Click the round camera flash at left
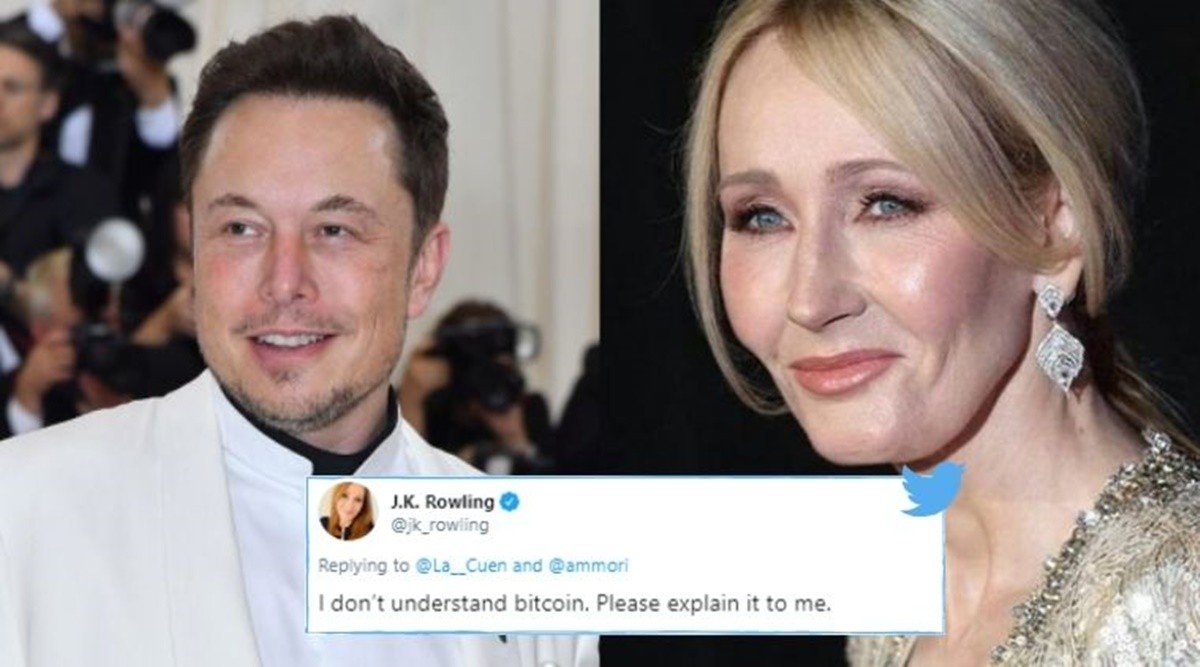The height and width of the screenshot is (667, 1200). (115, 250)
